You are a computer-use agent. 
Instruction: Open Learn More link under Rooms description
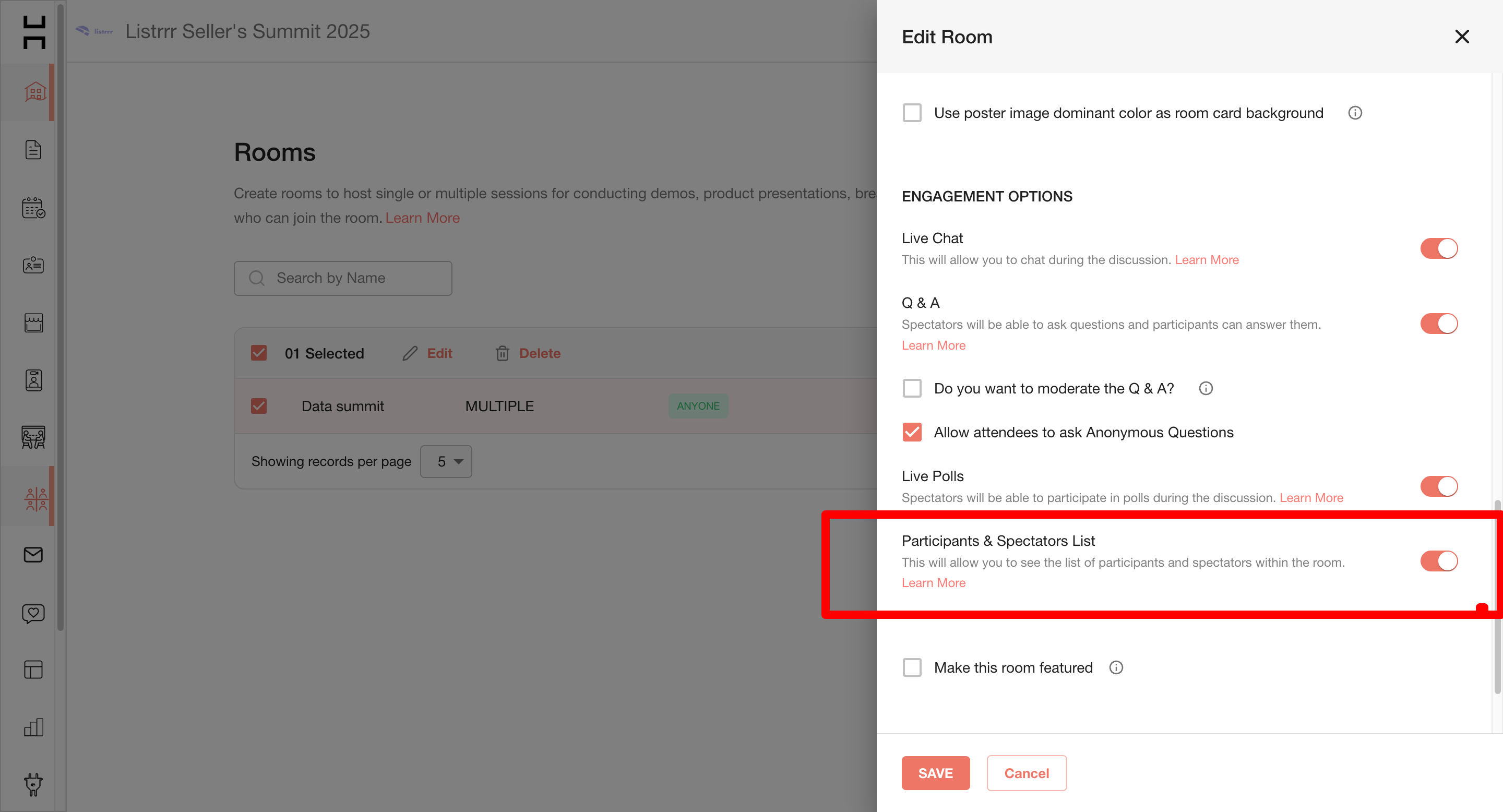[x=422, y=218]
